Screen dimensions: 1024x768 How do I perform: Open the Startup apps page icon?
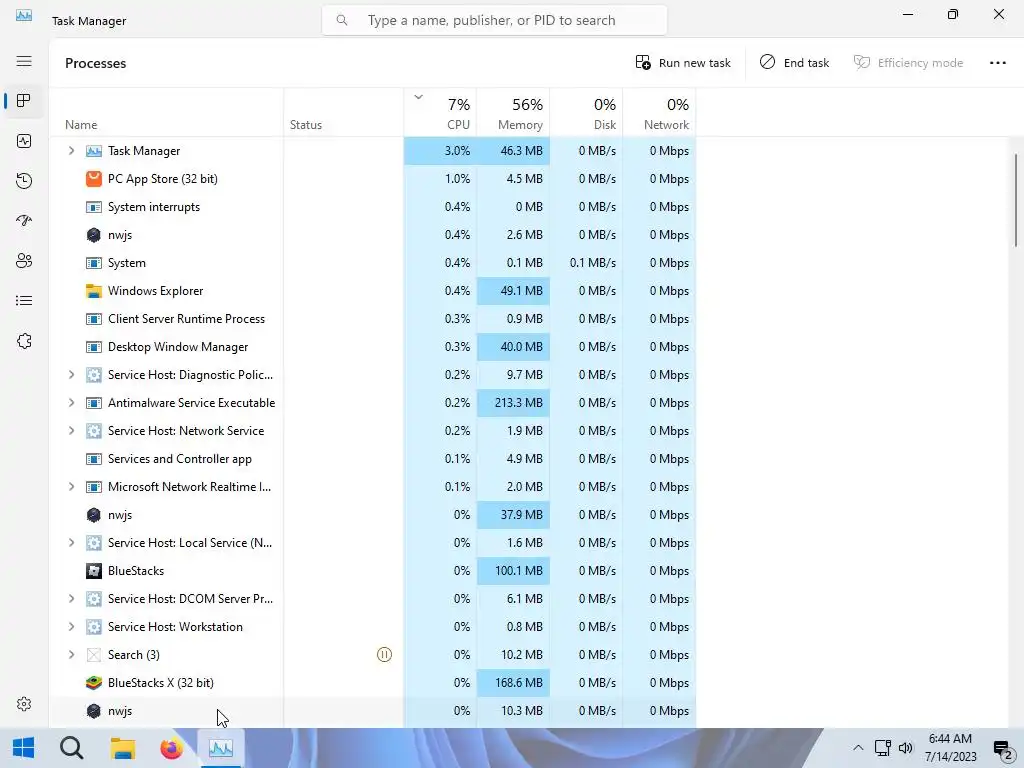(24, 221)
